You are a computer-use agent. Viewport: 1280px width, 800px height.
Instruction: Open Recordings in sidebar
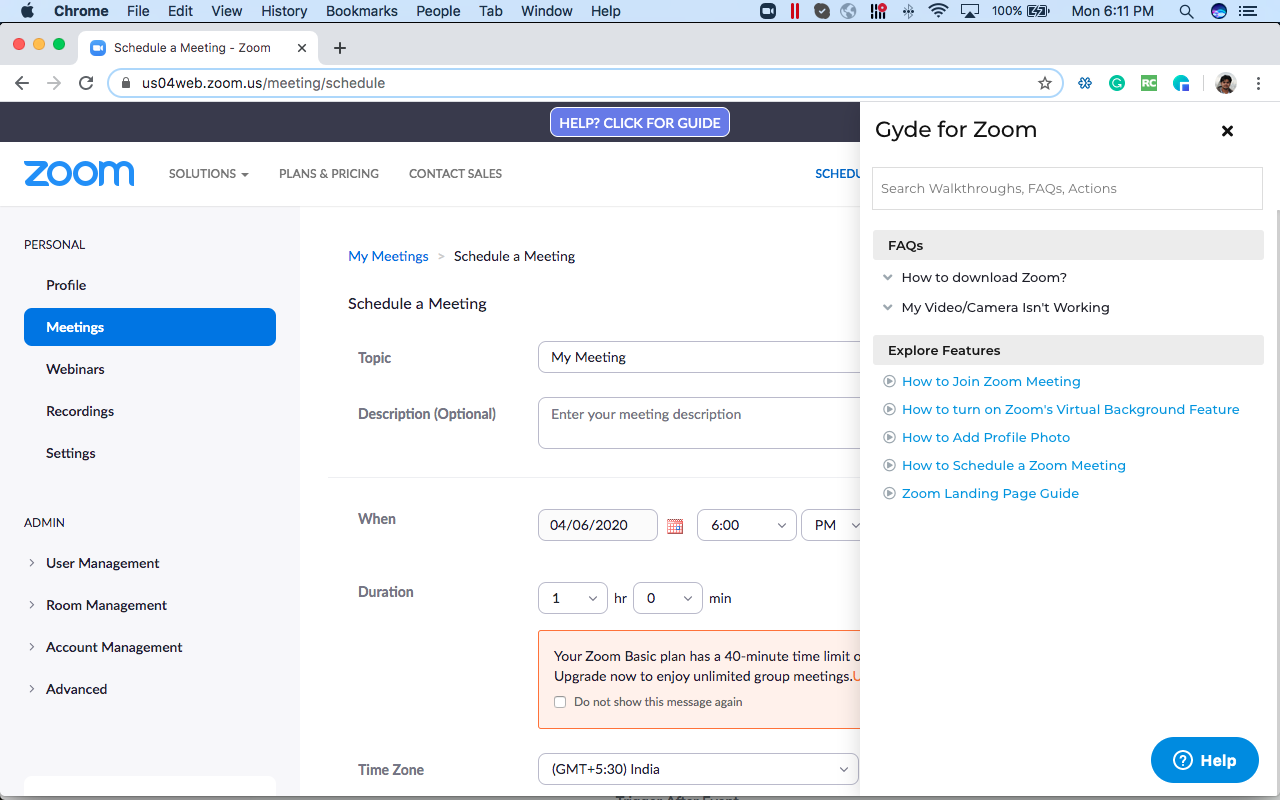[80, 411]
